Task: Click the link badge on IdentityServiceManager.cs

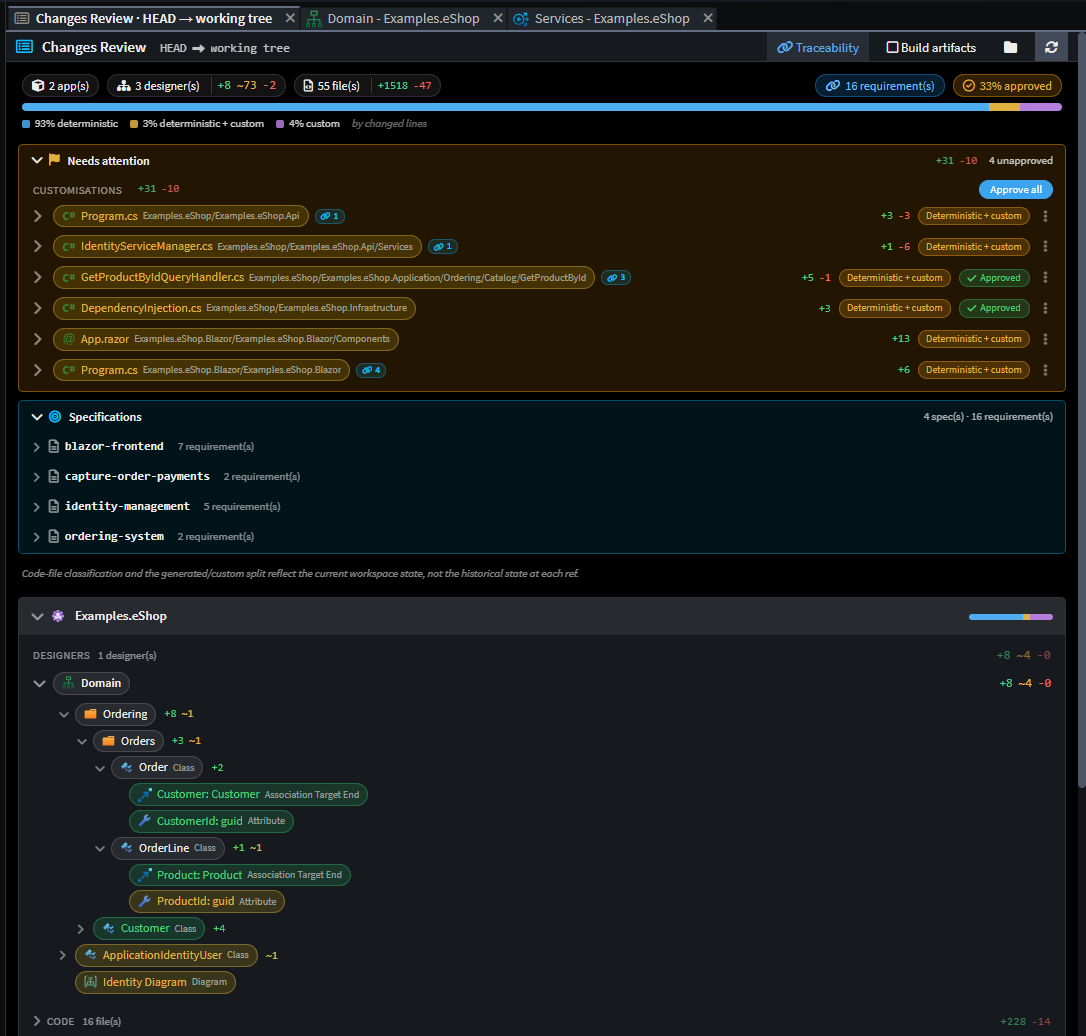Action: [x=443, y=247]
